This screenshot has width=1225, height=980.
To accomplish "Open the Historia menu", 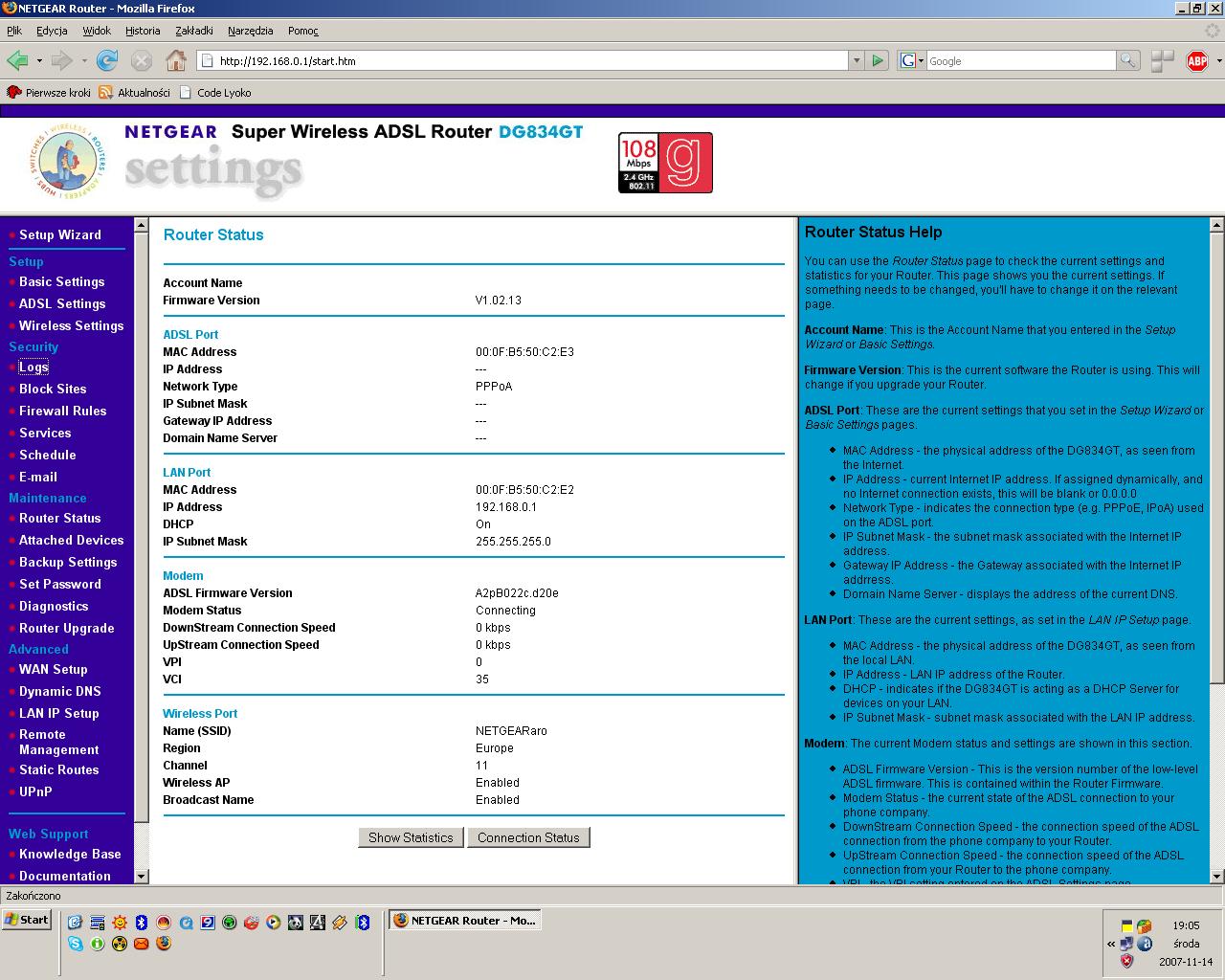I will (143, 30).
